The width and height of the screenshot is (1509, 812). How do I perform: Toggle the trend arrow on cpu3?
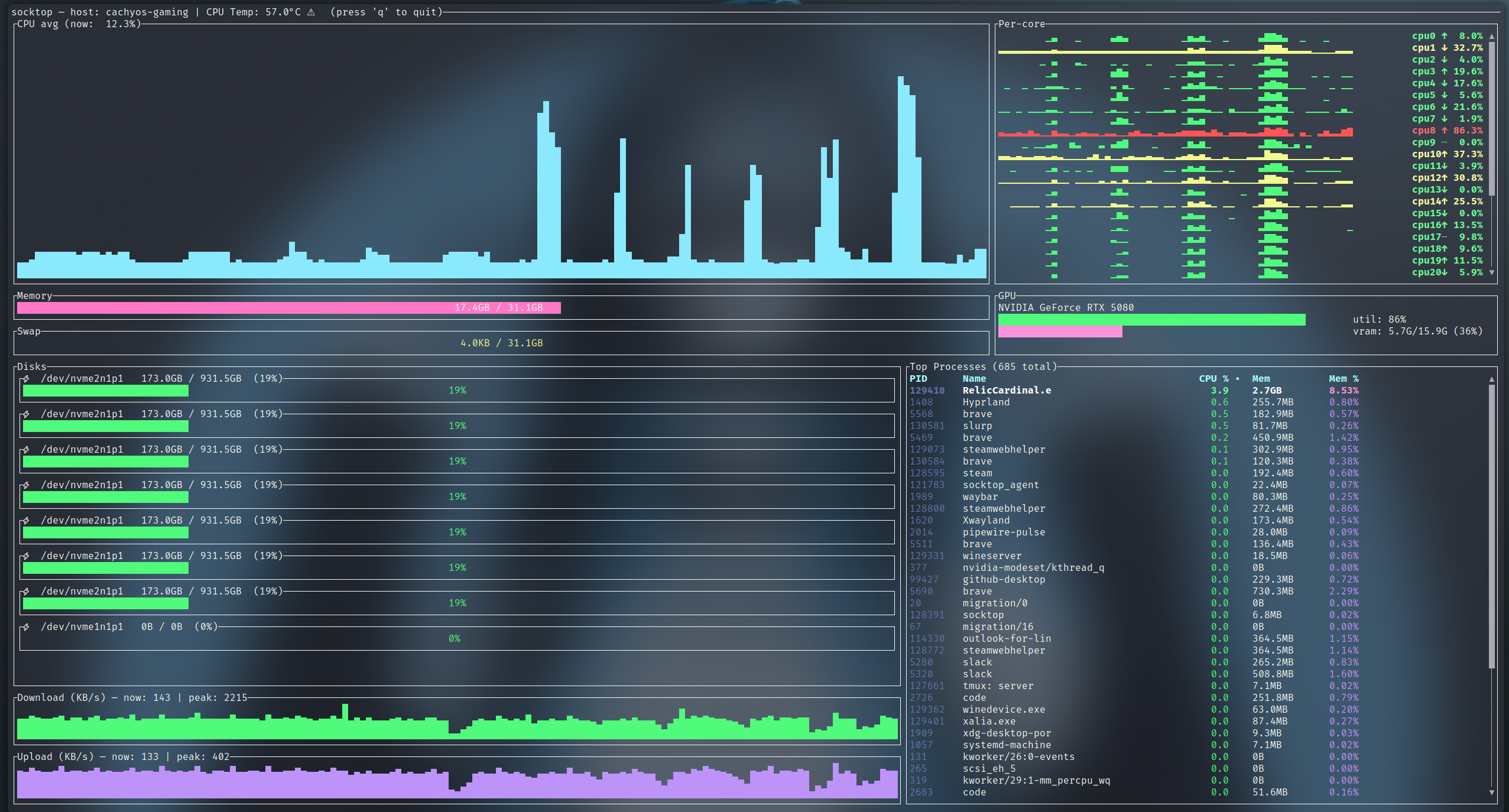tap(1443, 71)
